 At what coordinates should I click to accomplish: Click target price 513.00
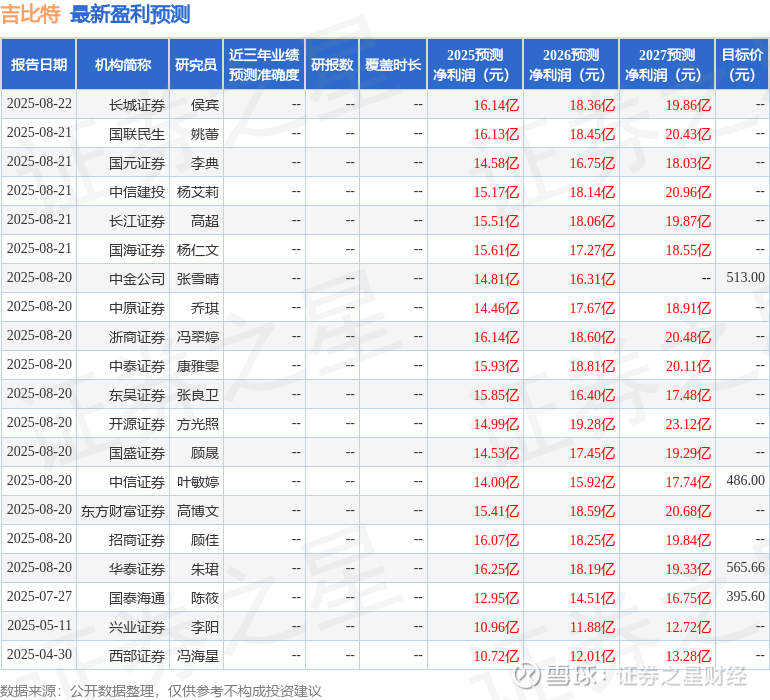point(745,277)
